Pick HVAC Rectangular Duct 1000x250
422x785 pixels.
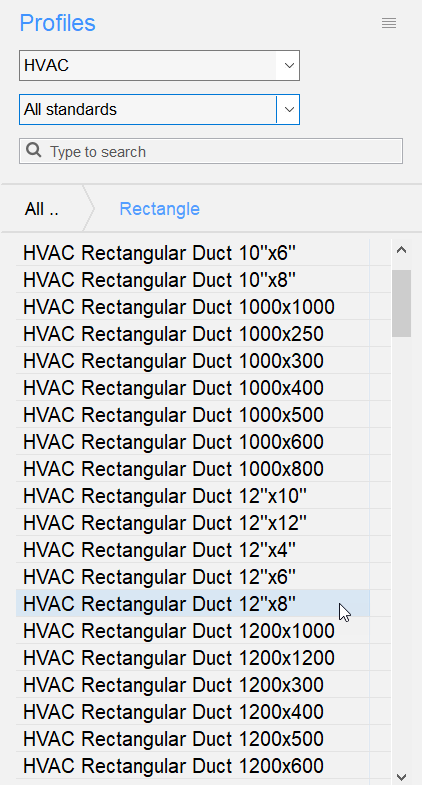[193, 333]
